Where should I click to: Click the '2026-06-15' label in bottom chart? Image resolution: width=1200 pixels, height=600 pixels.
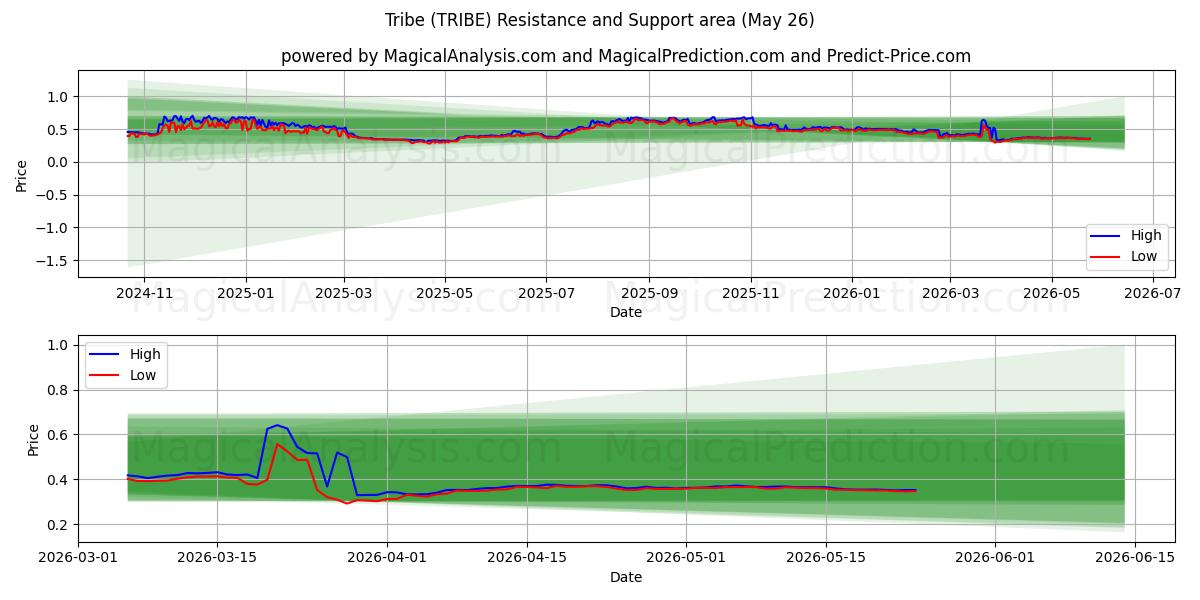pyautogui.click(x=1134, y=560)
